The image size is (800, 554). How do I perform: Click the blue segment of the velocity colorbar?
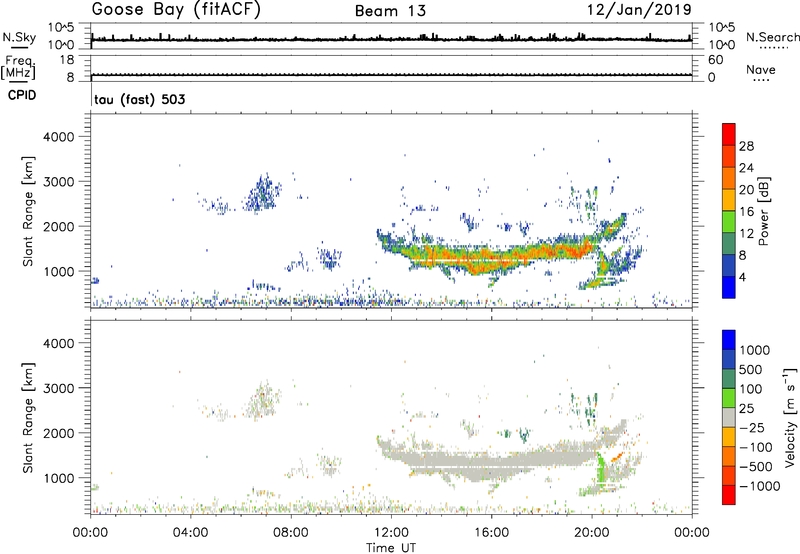[729, 340]
